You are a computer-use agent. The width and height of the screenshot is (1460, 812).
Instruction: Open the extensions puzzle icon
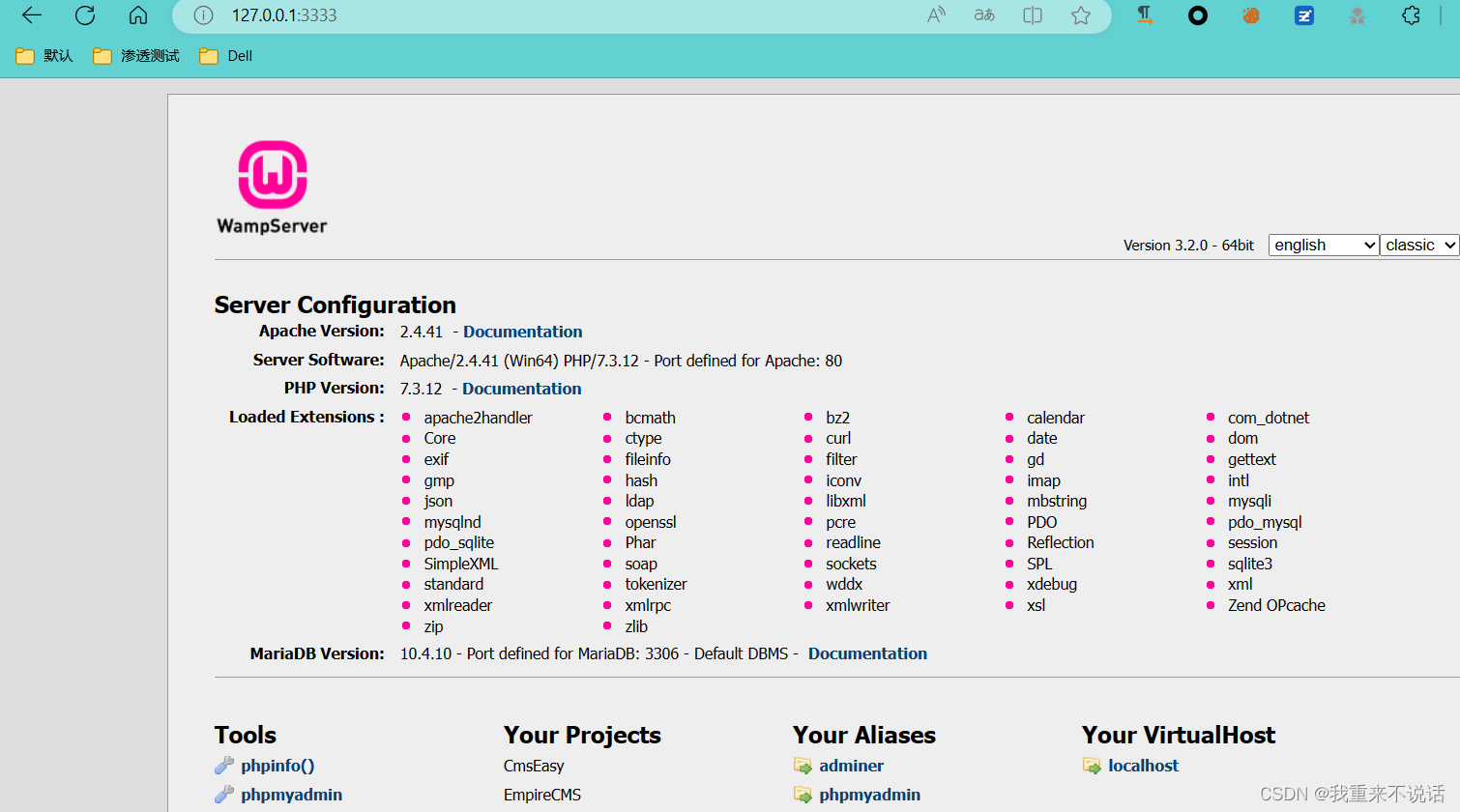[1411, 15]
